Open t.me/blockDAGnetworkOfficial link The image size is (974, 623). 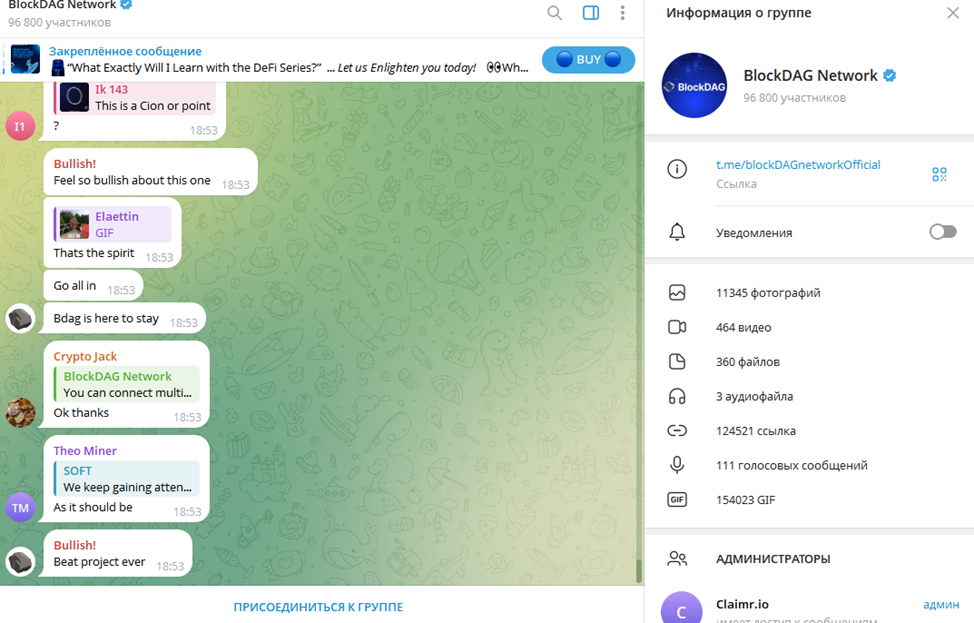(798, 165)
